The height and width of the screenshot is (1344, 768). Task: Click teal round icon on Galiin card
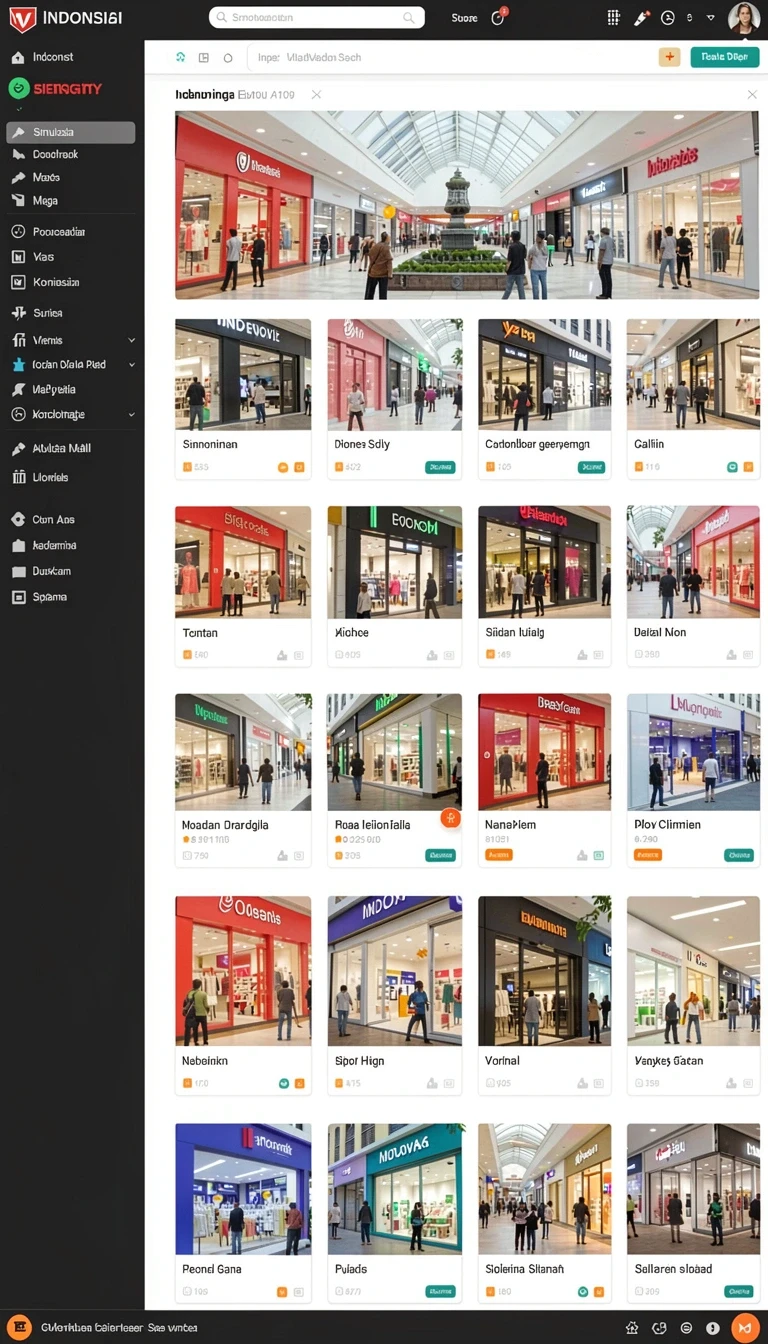point(732,467)
